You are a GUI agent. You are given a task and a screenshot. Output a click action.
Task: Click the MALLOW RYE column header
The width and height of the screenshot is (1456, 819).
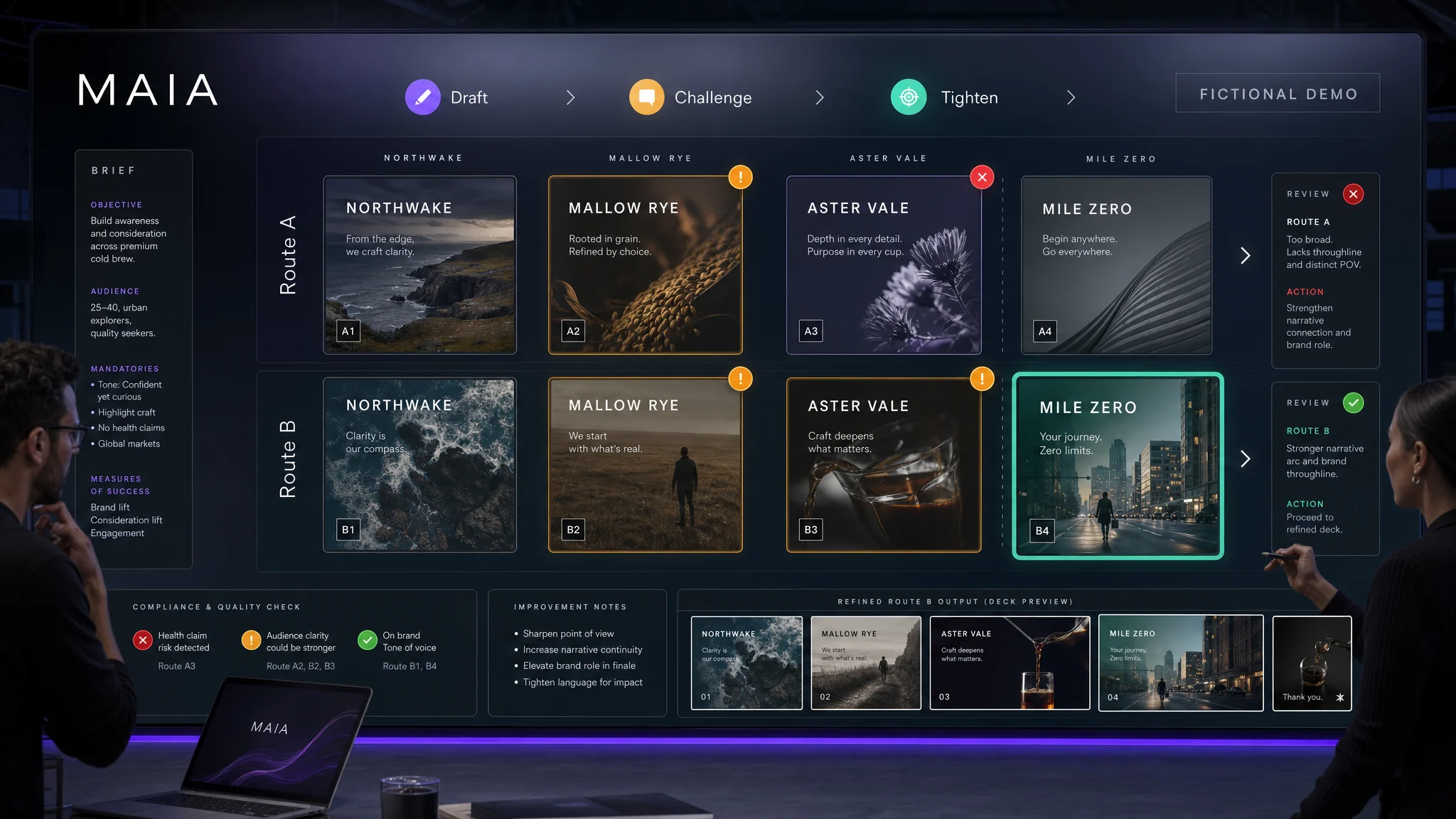[x=651, y=158]
